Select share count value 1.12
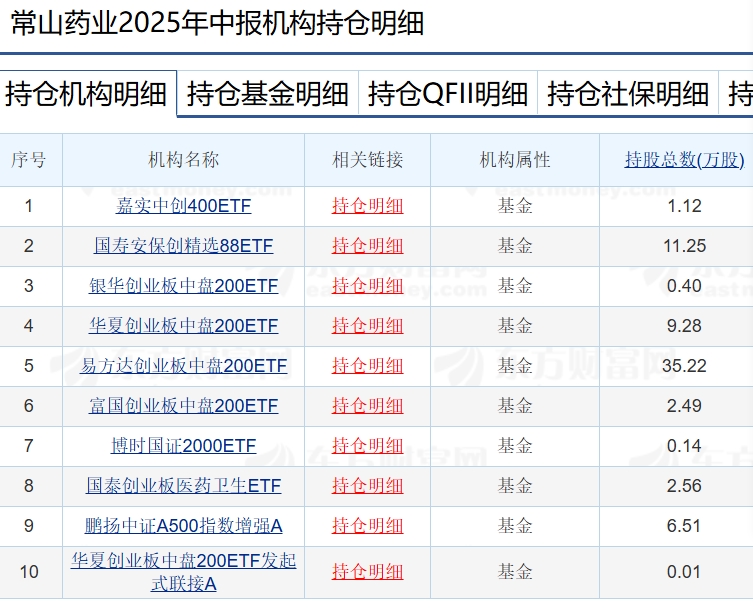Screen dimensions: 753x610 pyautogui.click(x=684, y=206)
